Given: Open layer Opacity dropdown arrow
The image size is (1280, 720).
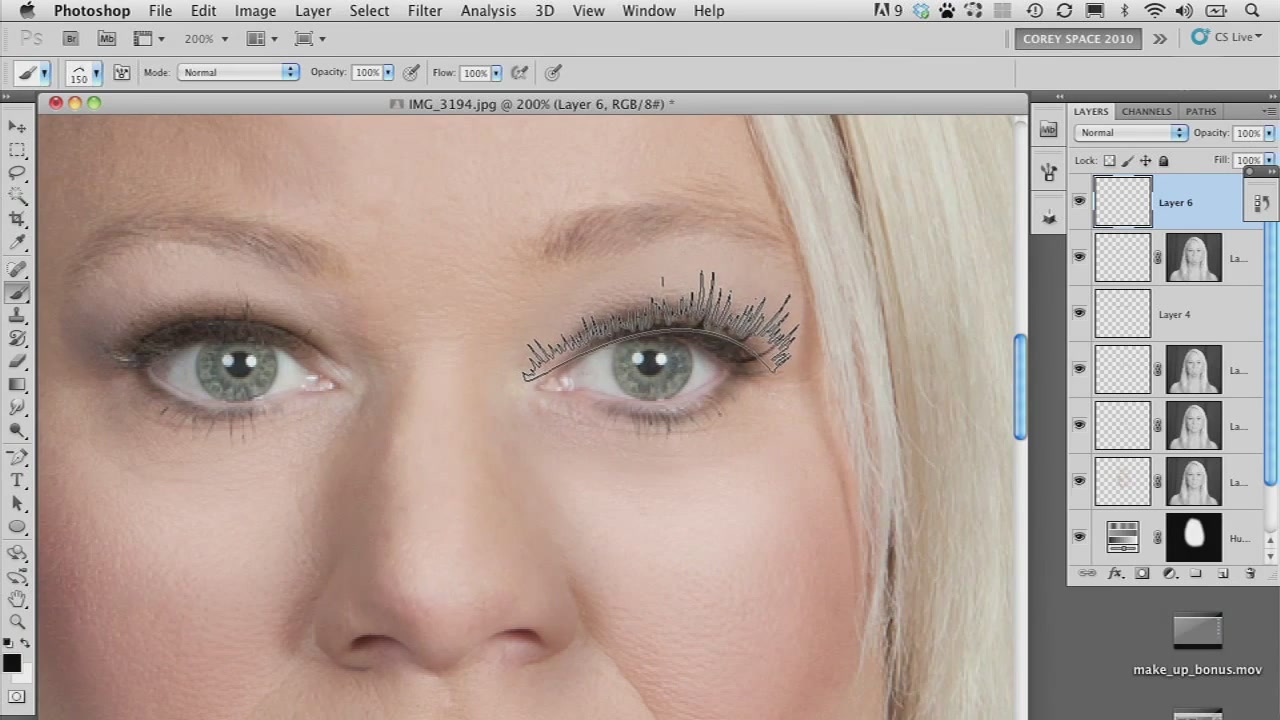Looking at the screenshot, I should coord(1269,133).
